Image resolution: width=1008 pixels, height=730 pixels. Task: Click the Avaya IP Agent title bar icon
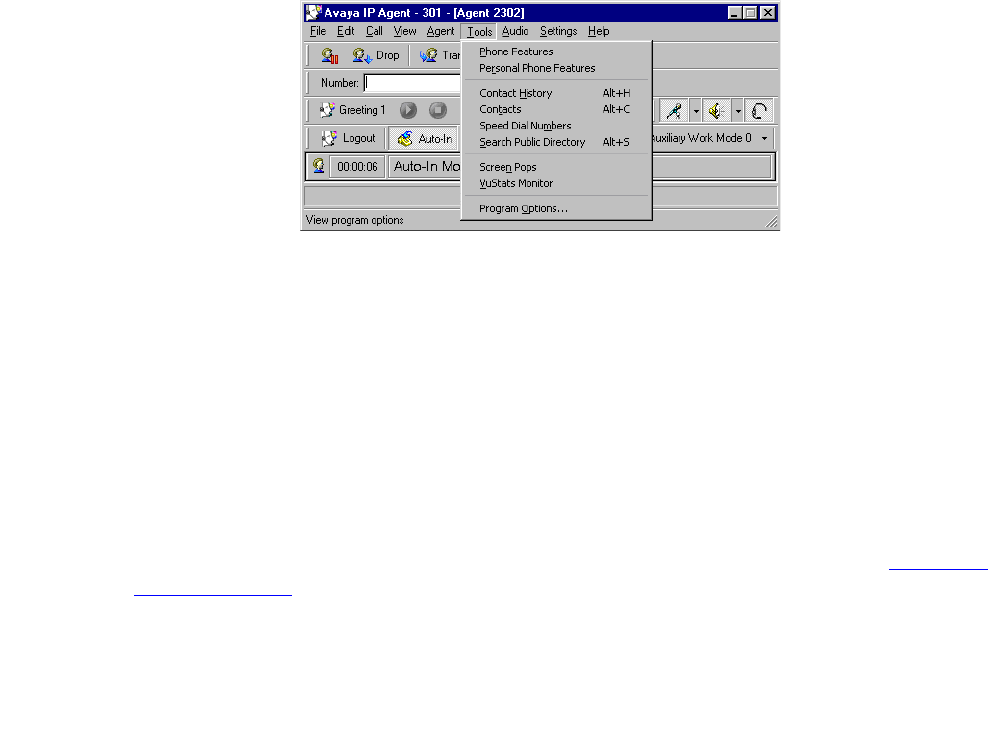(313, 12)
